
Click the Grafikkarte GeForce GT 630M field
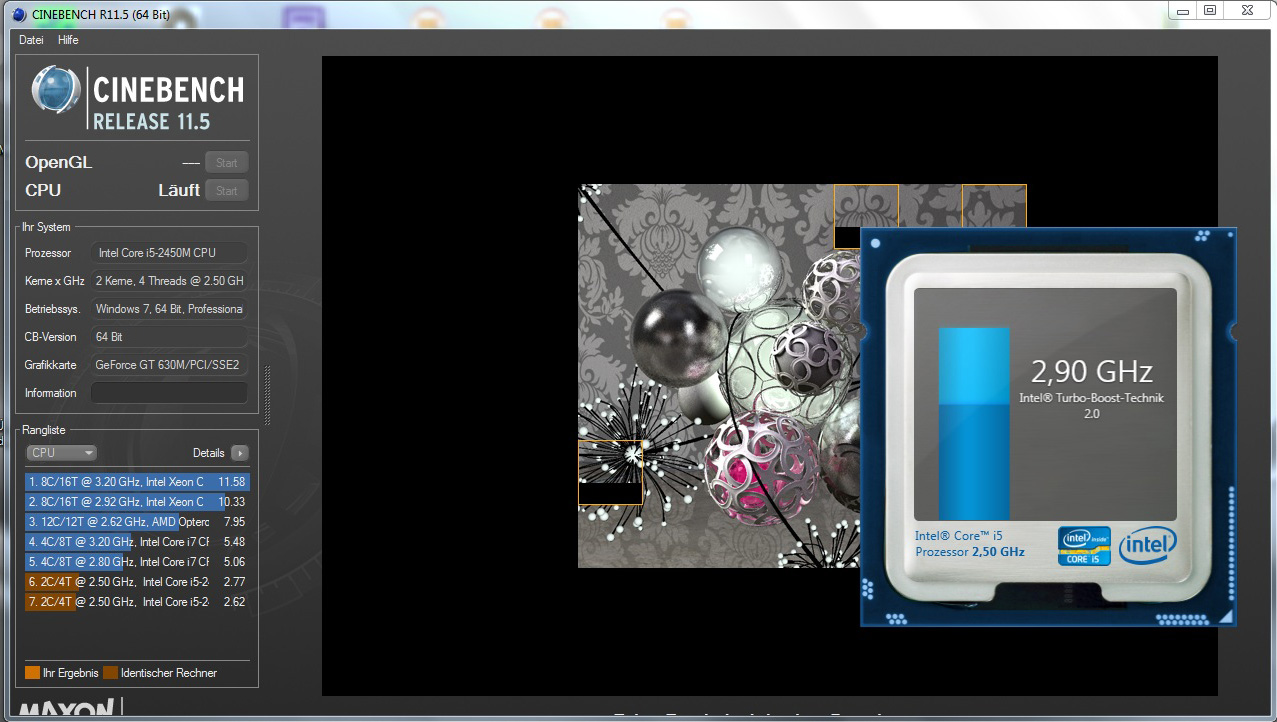tap(169, 365)
